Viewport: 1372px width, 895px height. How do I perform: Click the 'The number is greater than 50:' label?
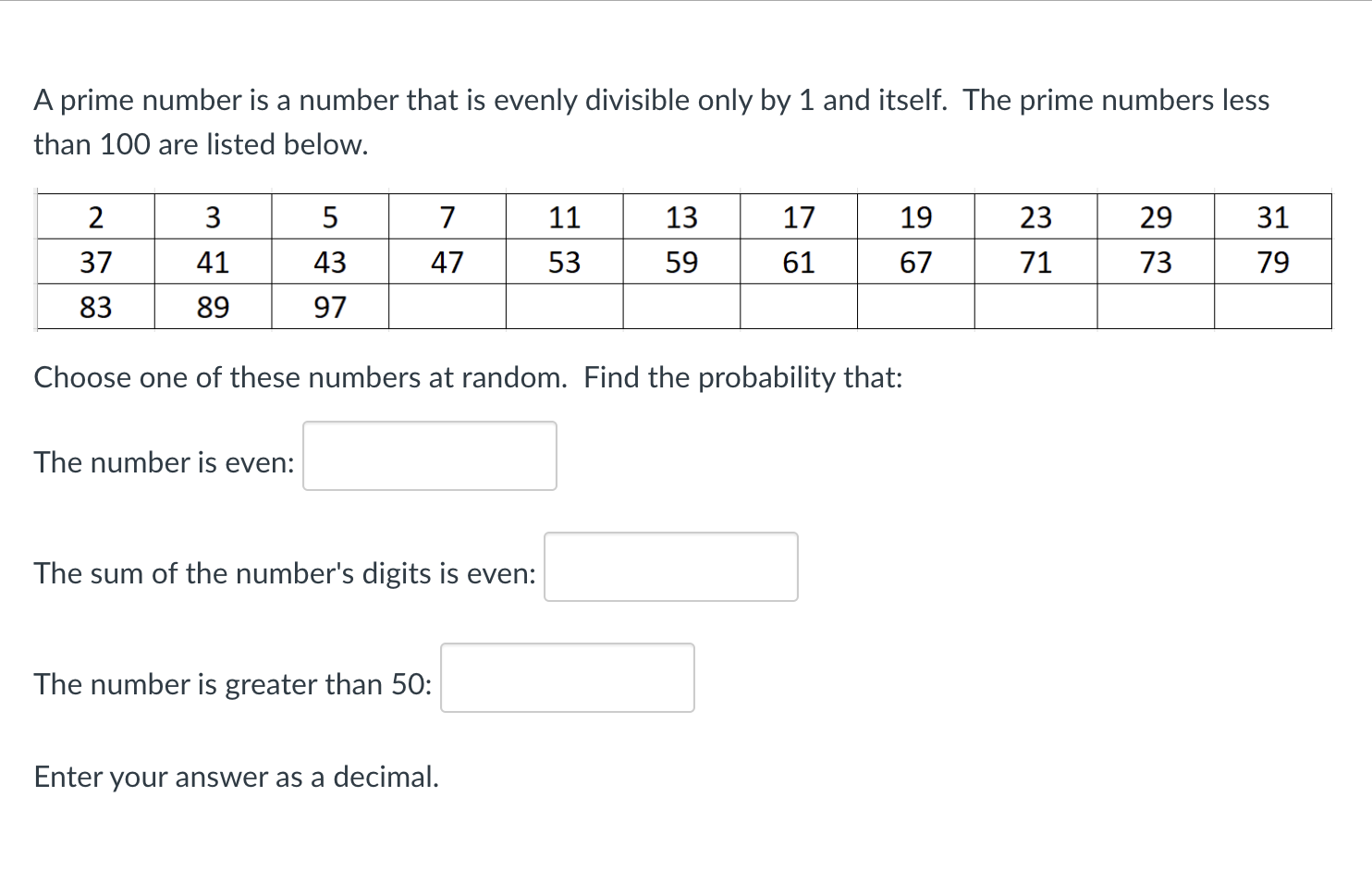[x=231, y=684]
